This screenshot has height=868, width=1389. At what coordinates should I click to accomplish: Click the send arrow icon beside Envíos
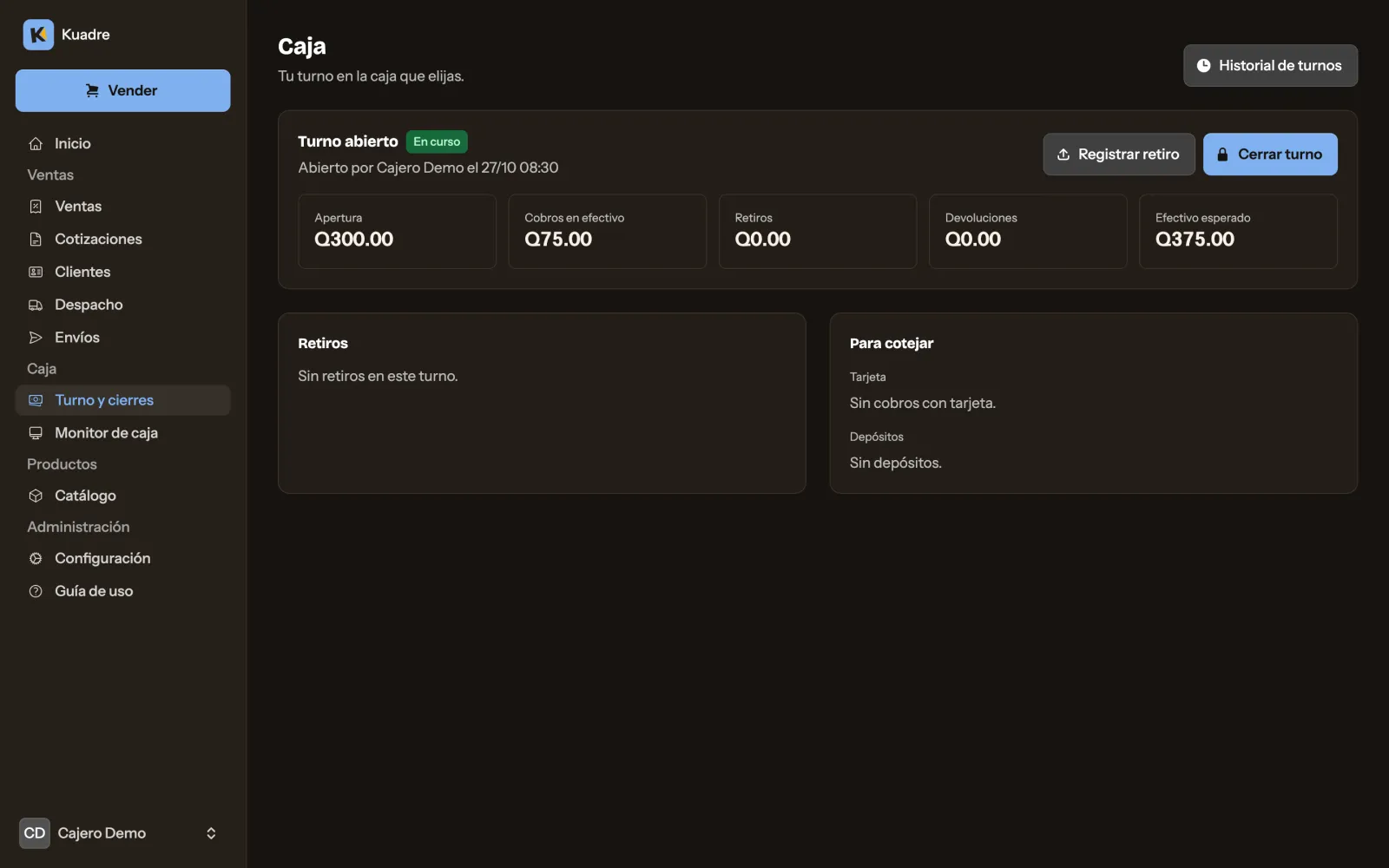pos(36,338)
